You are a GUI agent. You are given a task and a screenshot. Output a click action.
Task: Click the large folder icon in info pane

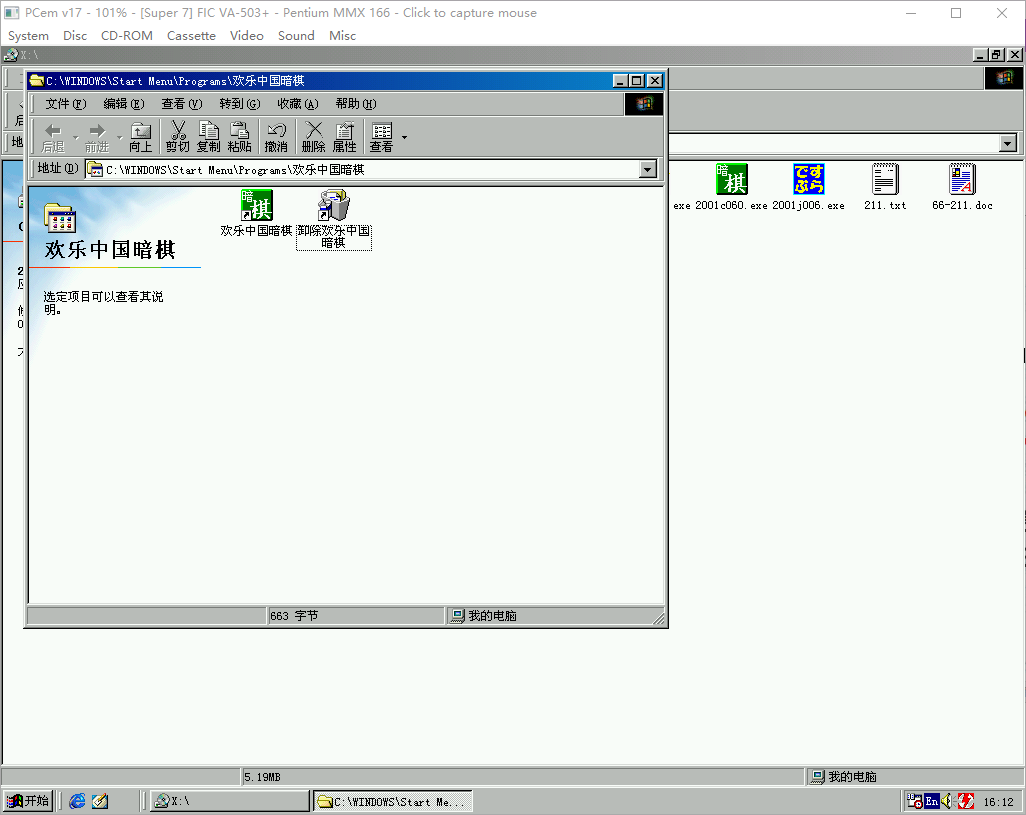pyautogui.click(x=60, y=218)
